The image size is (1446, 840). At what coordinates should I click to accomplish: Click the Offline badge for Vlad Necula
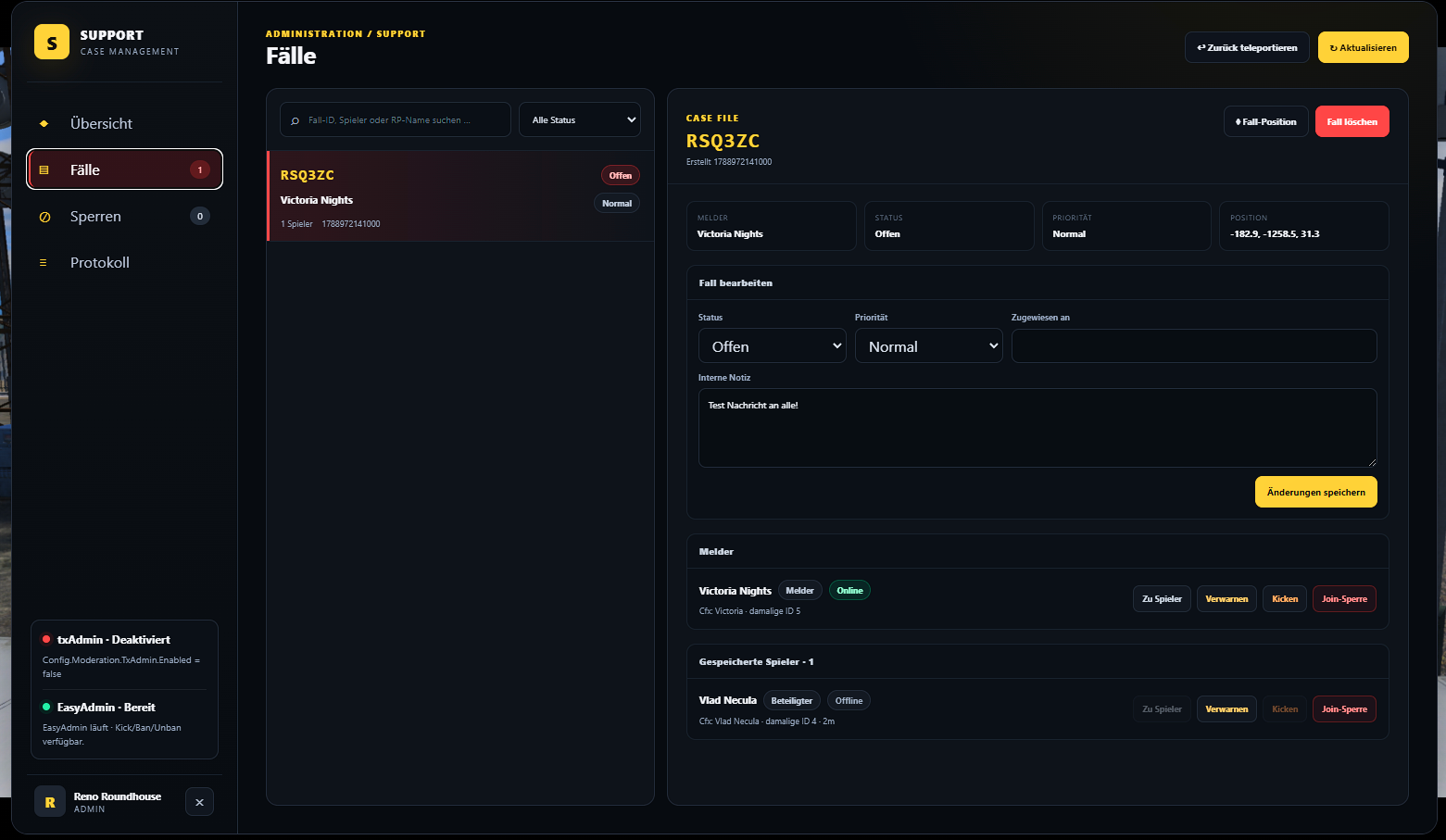[849, 700]
